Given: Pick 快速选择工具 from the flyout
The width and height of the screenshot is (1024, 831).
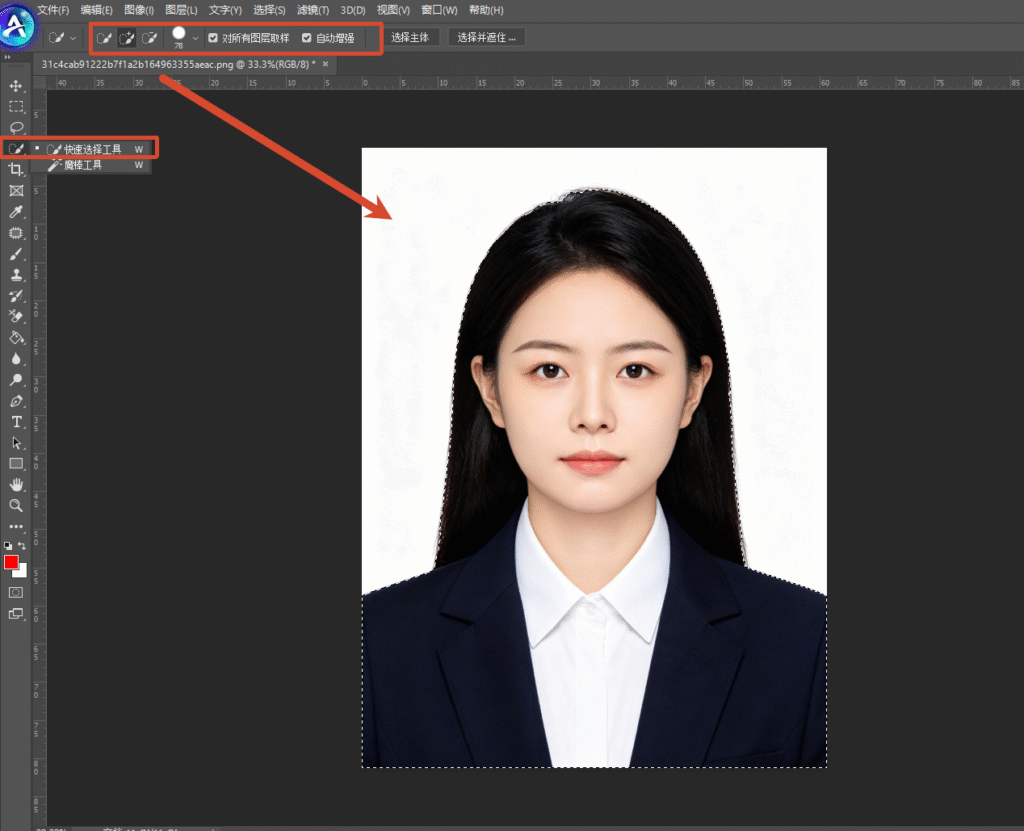Looking at the screenshot, I should pos(93,149).
